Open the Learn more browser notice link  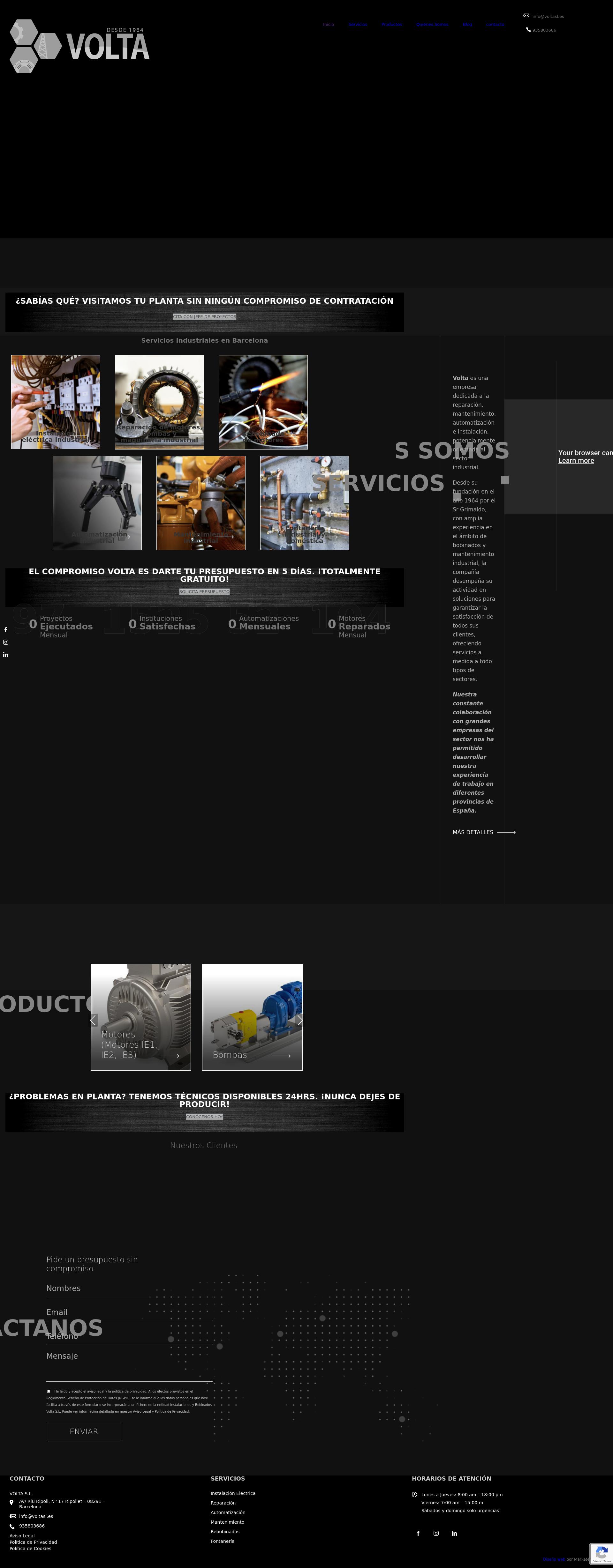[x=576, y=461]
